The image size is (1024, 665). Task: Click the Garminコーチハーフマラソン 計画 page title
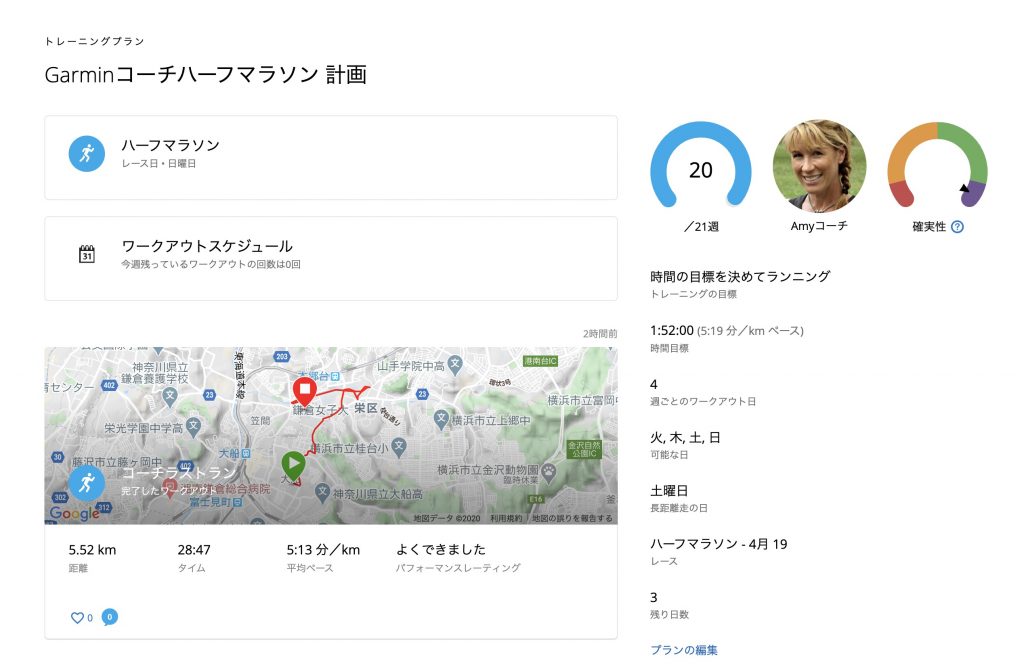tap(206, 74)
